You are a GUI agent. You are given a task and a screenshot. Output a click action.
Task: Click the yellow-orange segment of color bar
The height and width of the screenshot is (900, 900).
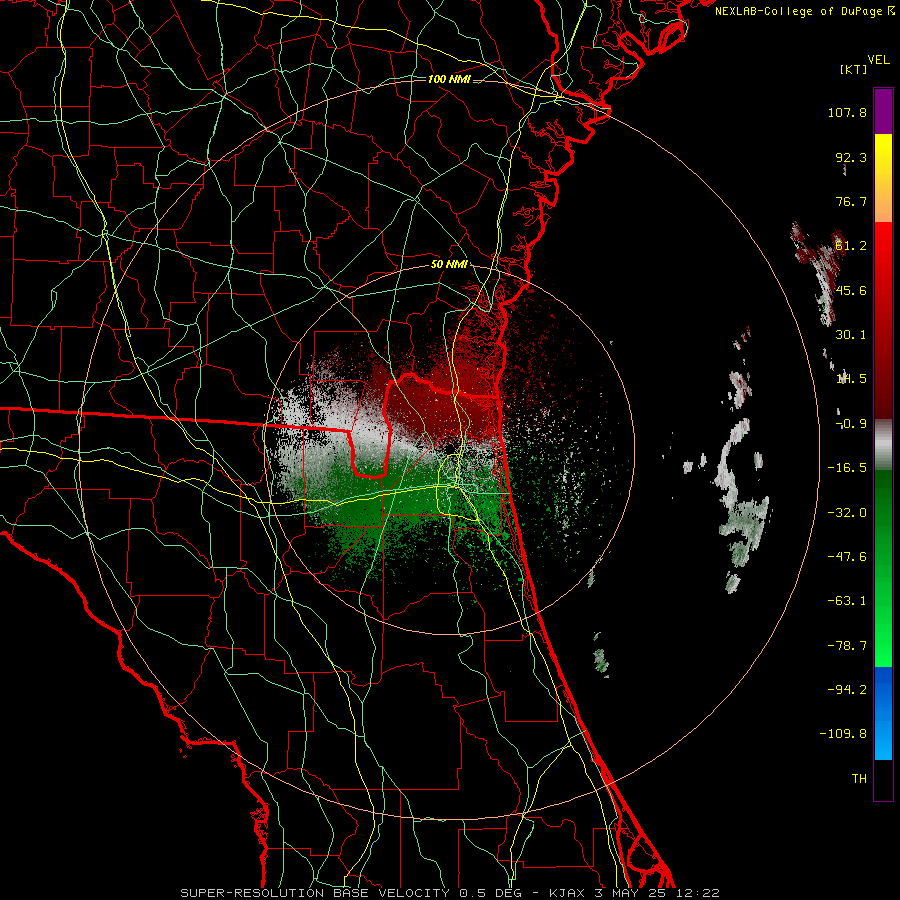[x=883, y=178]
